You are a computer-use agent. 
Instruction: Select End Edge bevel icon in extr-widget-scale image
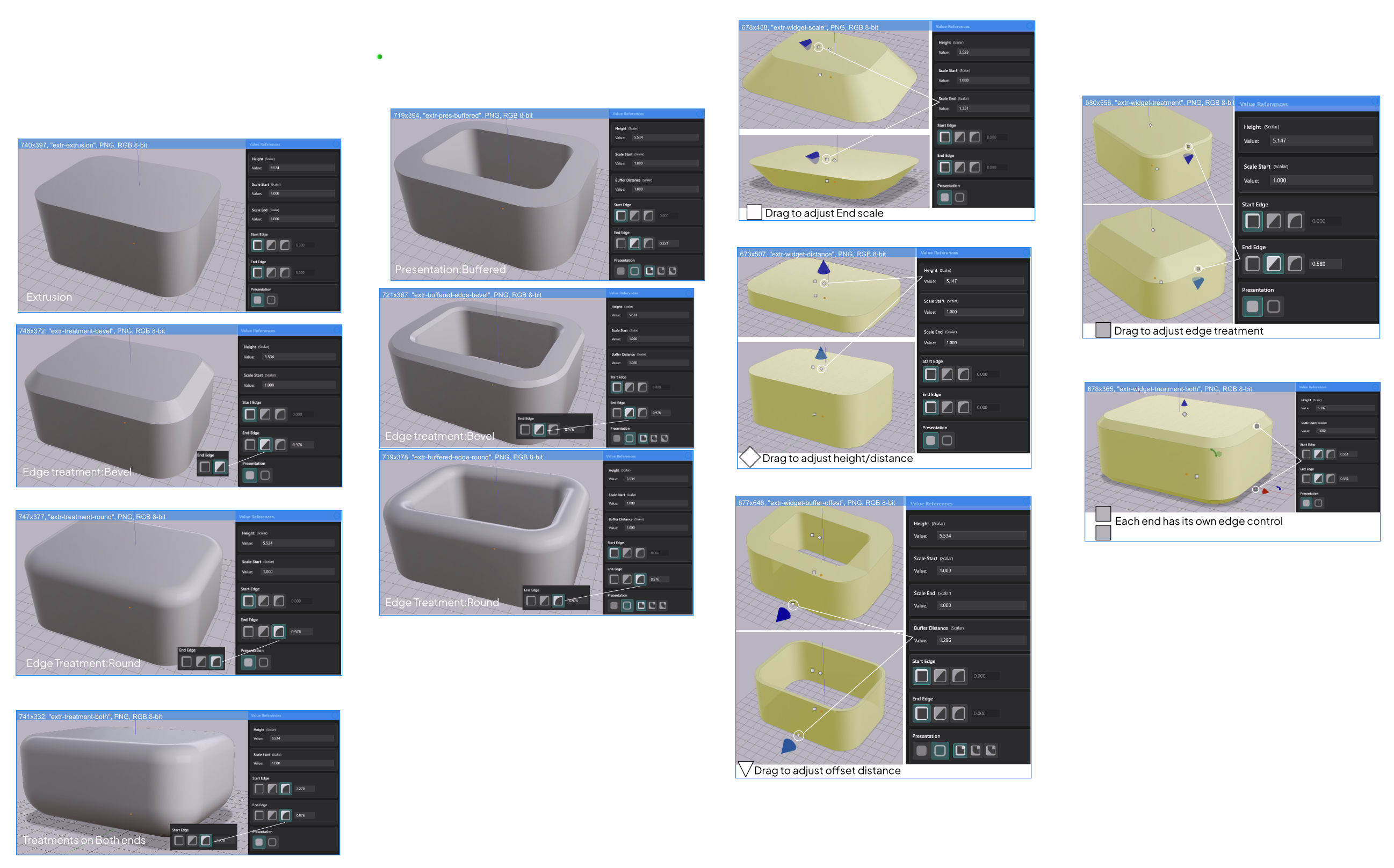coord(960,167)
